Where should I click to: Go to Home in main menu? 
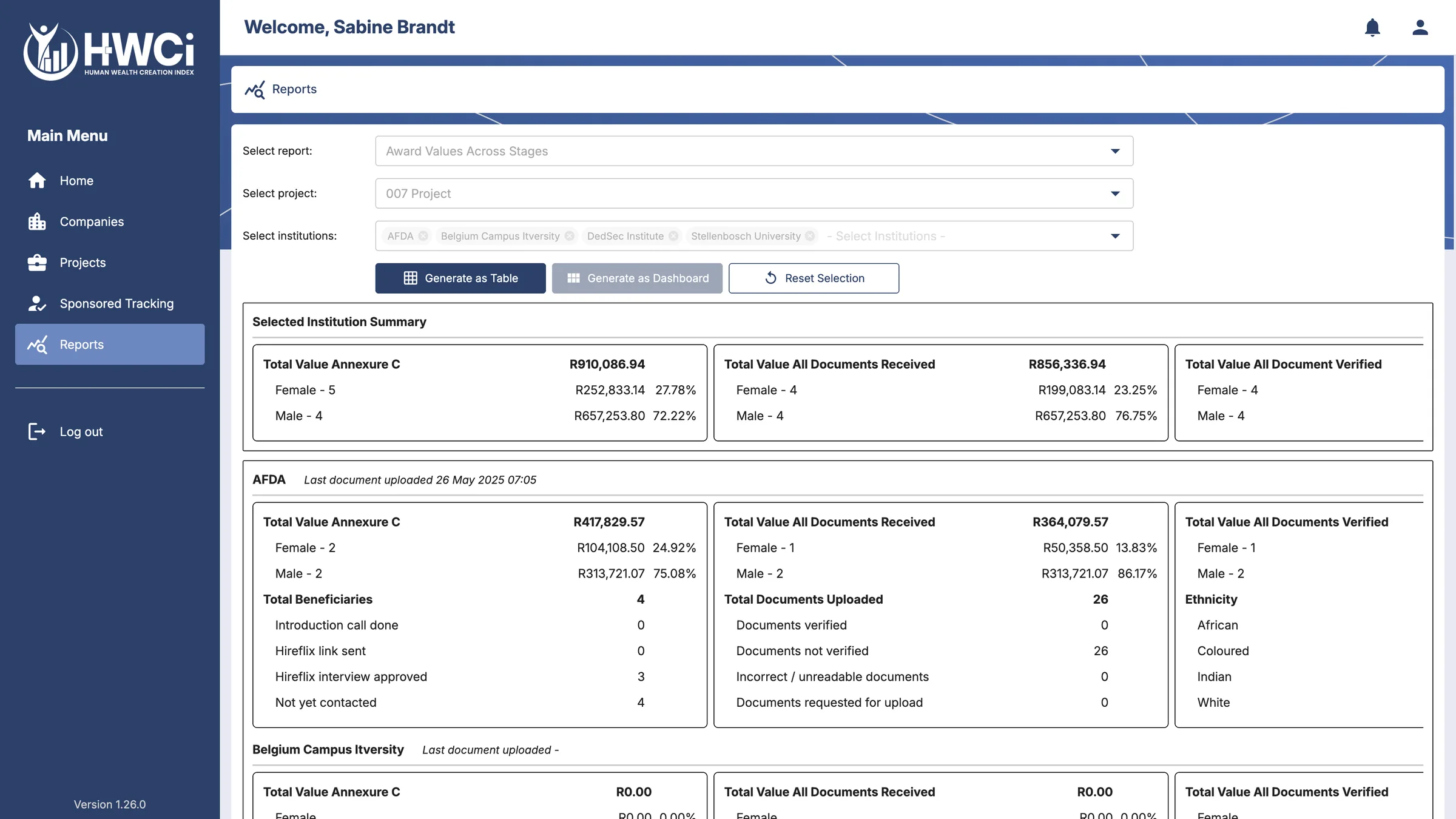click(x=110, y=181)
